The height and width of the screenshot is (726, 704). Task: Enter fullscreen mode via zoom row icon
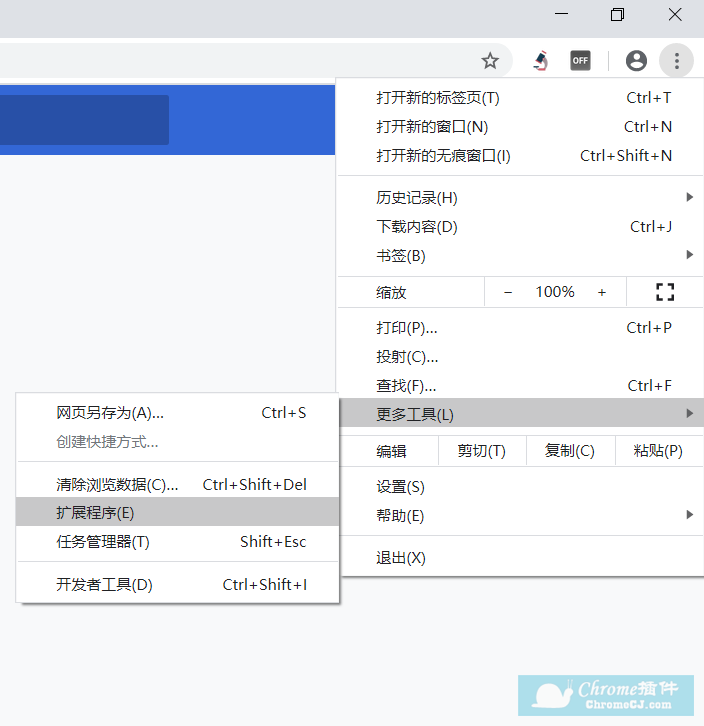665,292
